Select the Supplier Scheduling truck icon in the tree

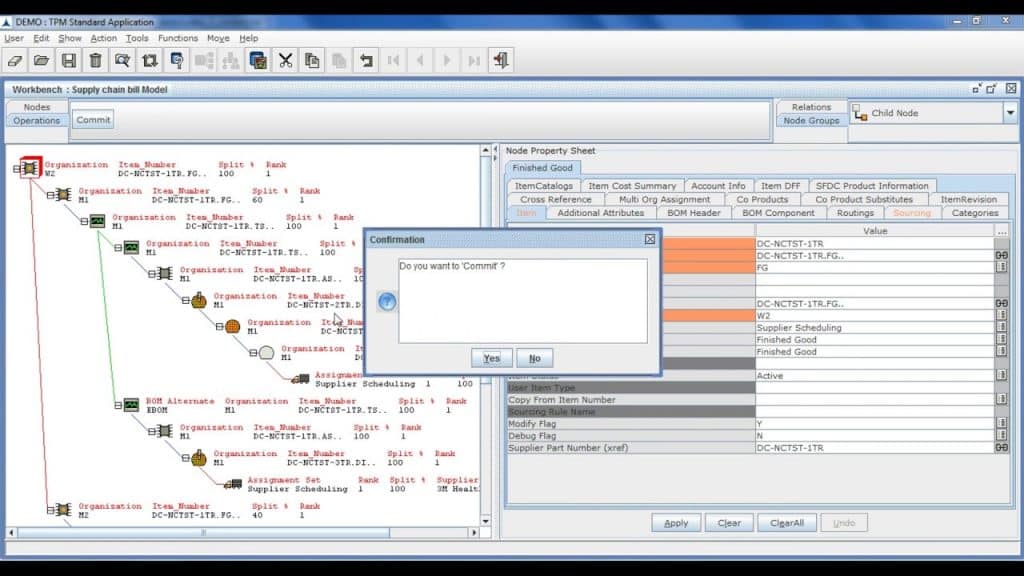[x=303, y=377]
